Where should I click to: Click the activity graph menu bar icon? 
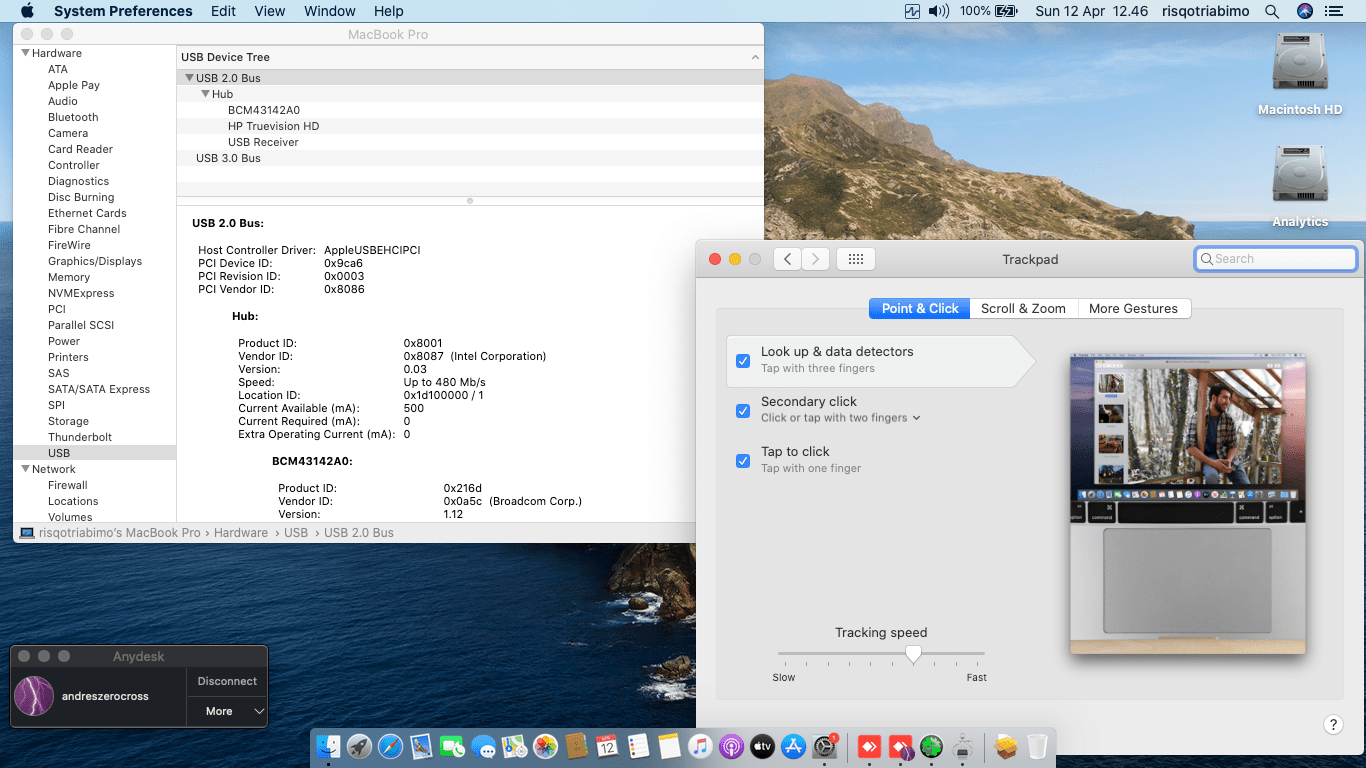click(911, 11)
